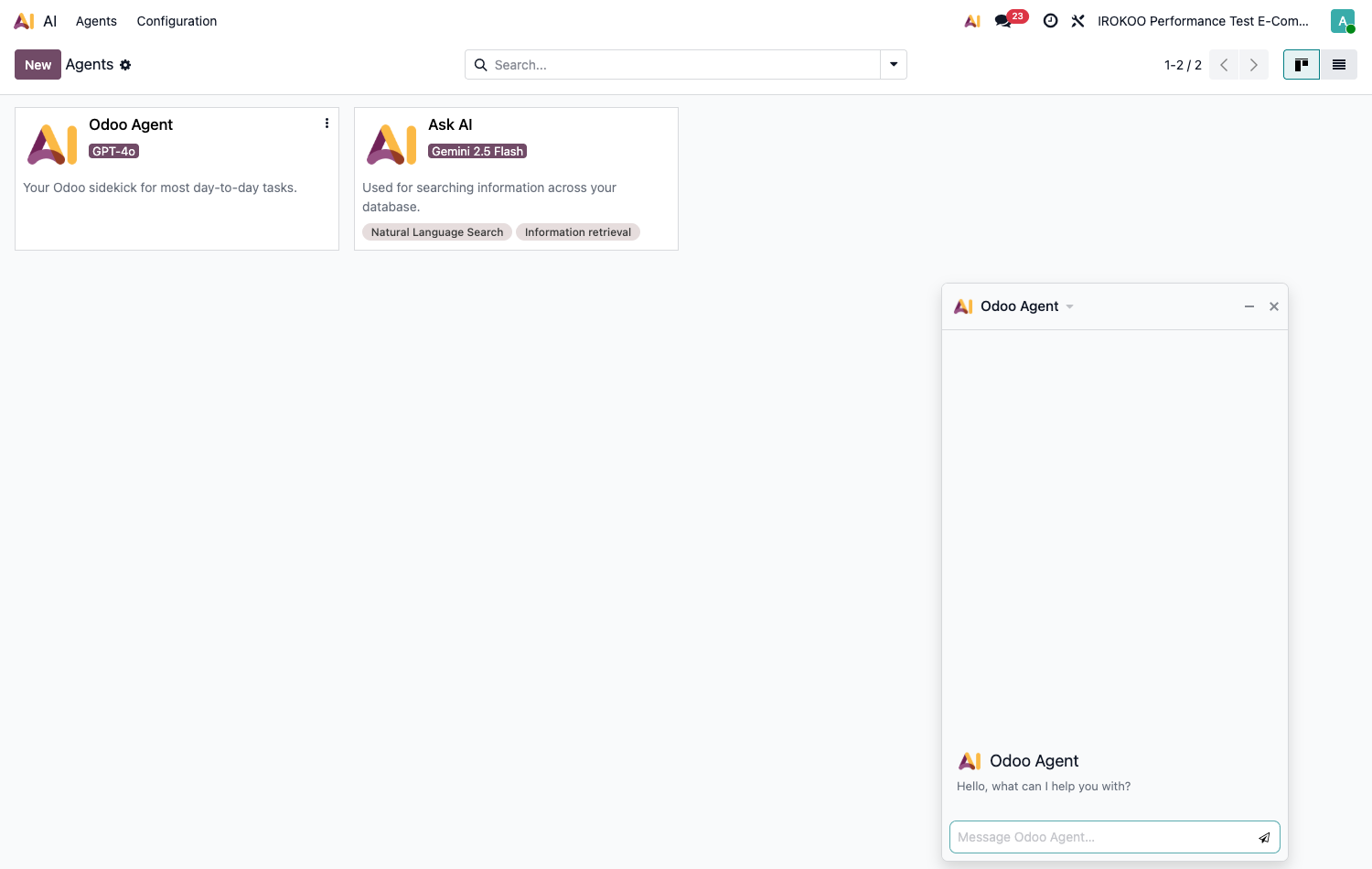Toggle the search options dropdown arrow
Image resolution: width=1372 pixels, height=869 pixels.
[894, 65]
